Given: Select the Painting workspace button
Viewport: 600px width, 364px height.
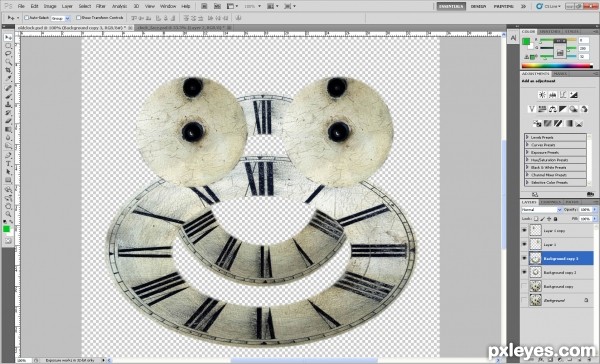Looking at the screenshot, I should coord(503,7).
